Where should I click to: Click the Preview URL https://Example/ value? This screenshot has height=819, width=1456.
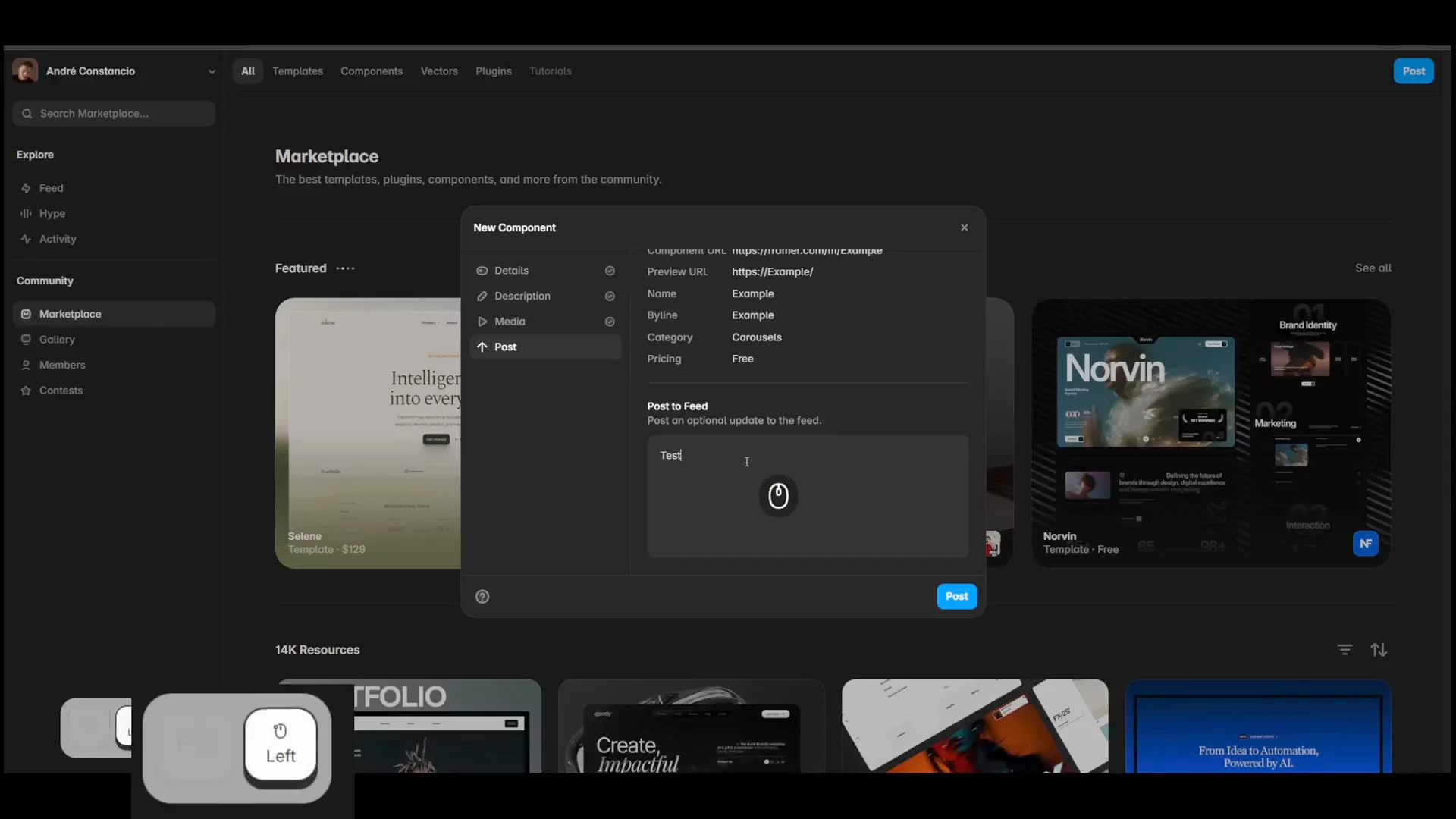(772, 271)
